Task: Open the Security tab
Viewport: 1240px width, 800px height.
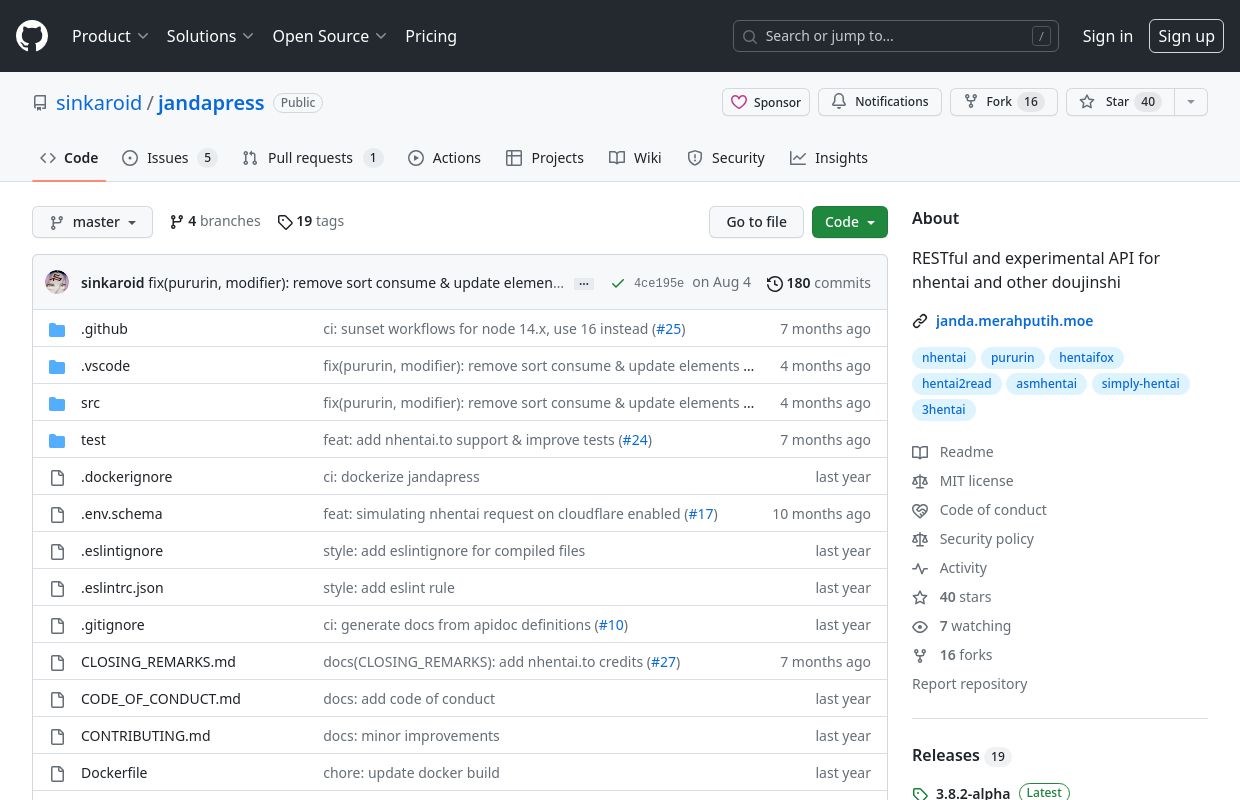Action: pos(726,158)
